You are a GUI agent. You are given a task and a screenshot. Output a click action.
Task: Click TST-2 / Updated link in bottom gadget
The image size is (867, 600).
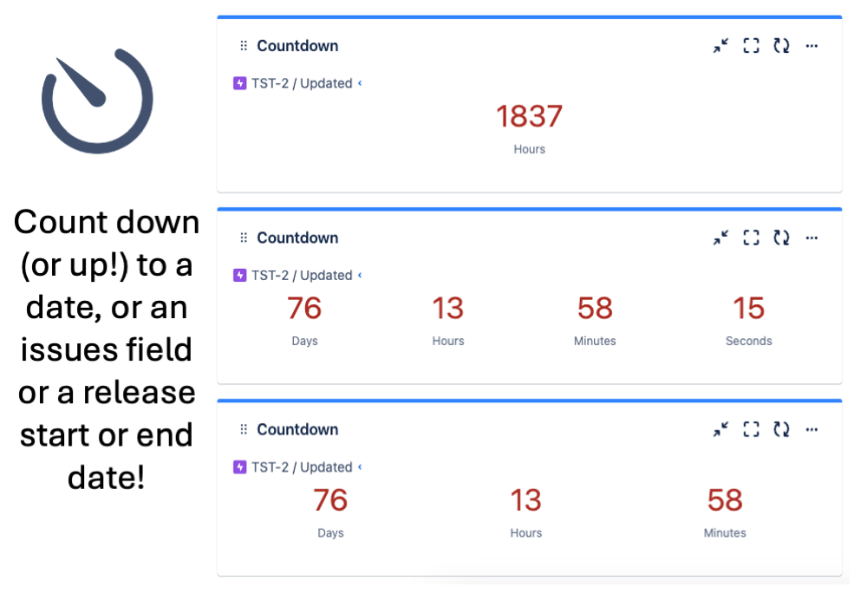[301, 468]
